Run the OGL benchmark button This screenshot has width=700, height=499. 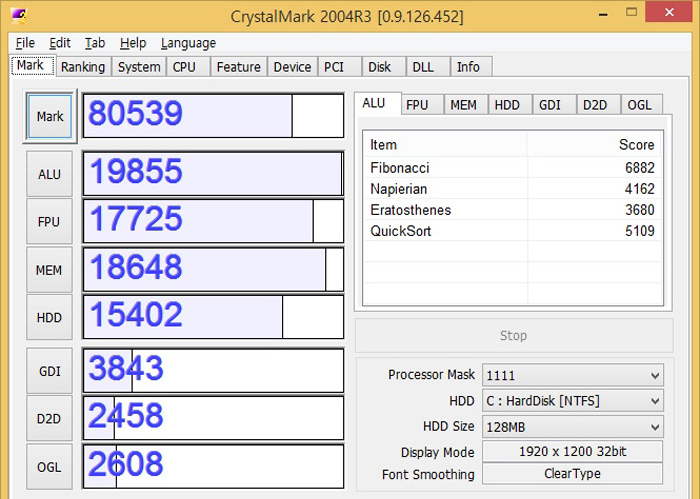(x=49, y=467)
